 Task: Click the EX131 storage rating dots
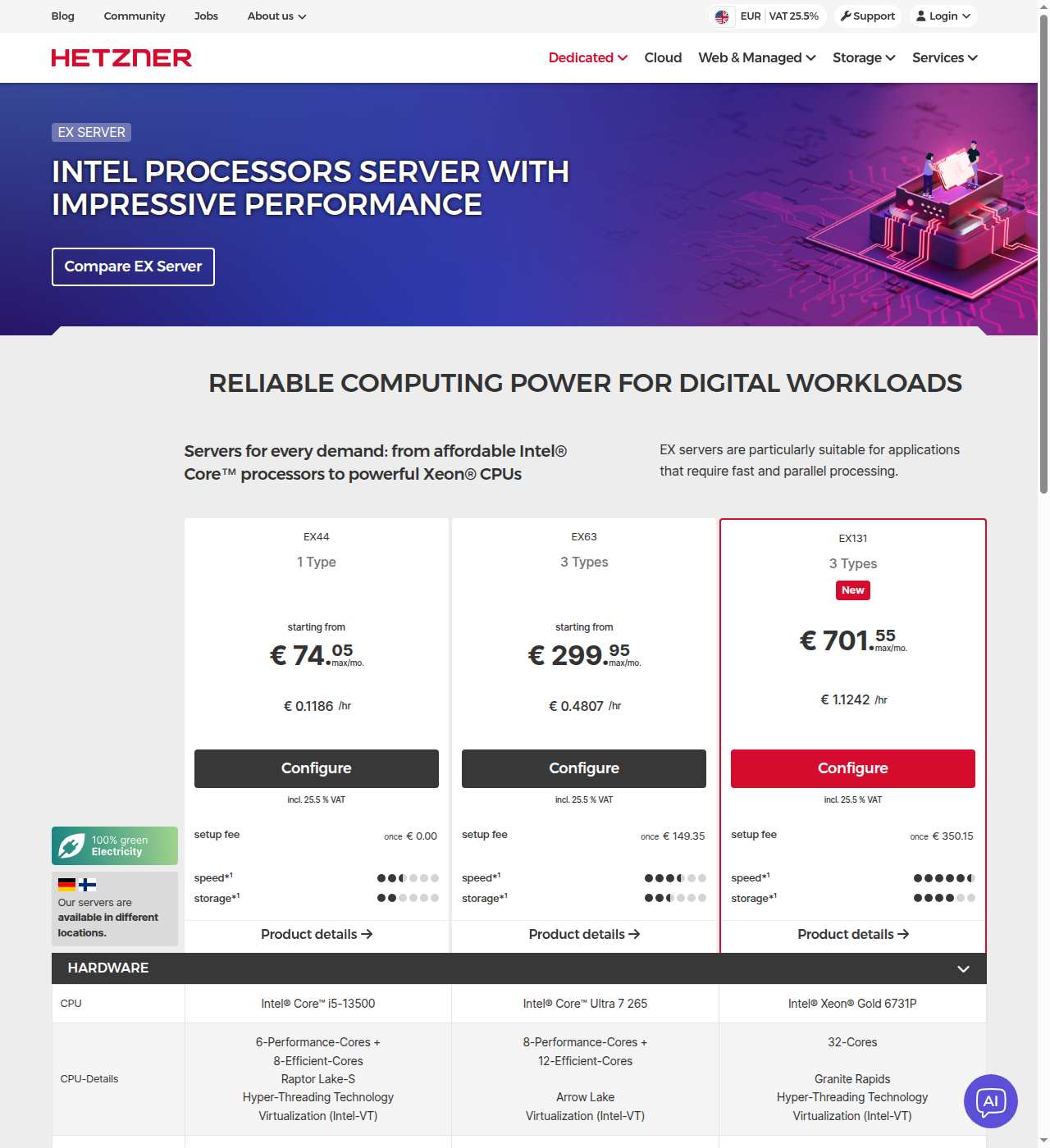click(x=944, y=898)
